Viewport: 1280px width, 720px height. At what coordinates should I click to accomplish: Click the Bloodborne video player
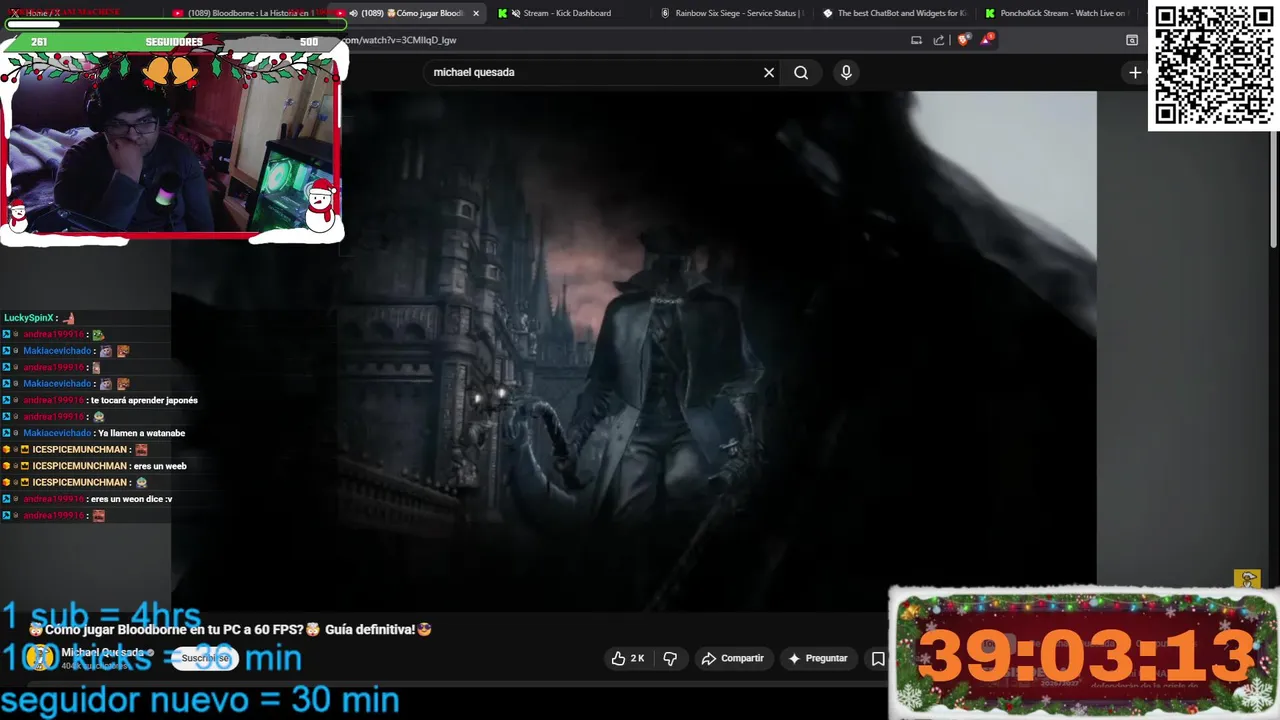(633, 350)
